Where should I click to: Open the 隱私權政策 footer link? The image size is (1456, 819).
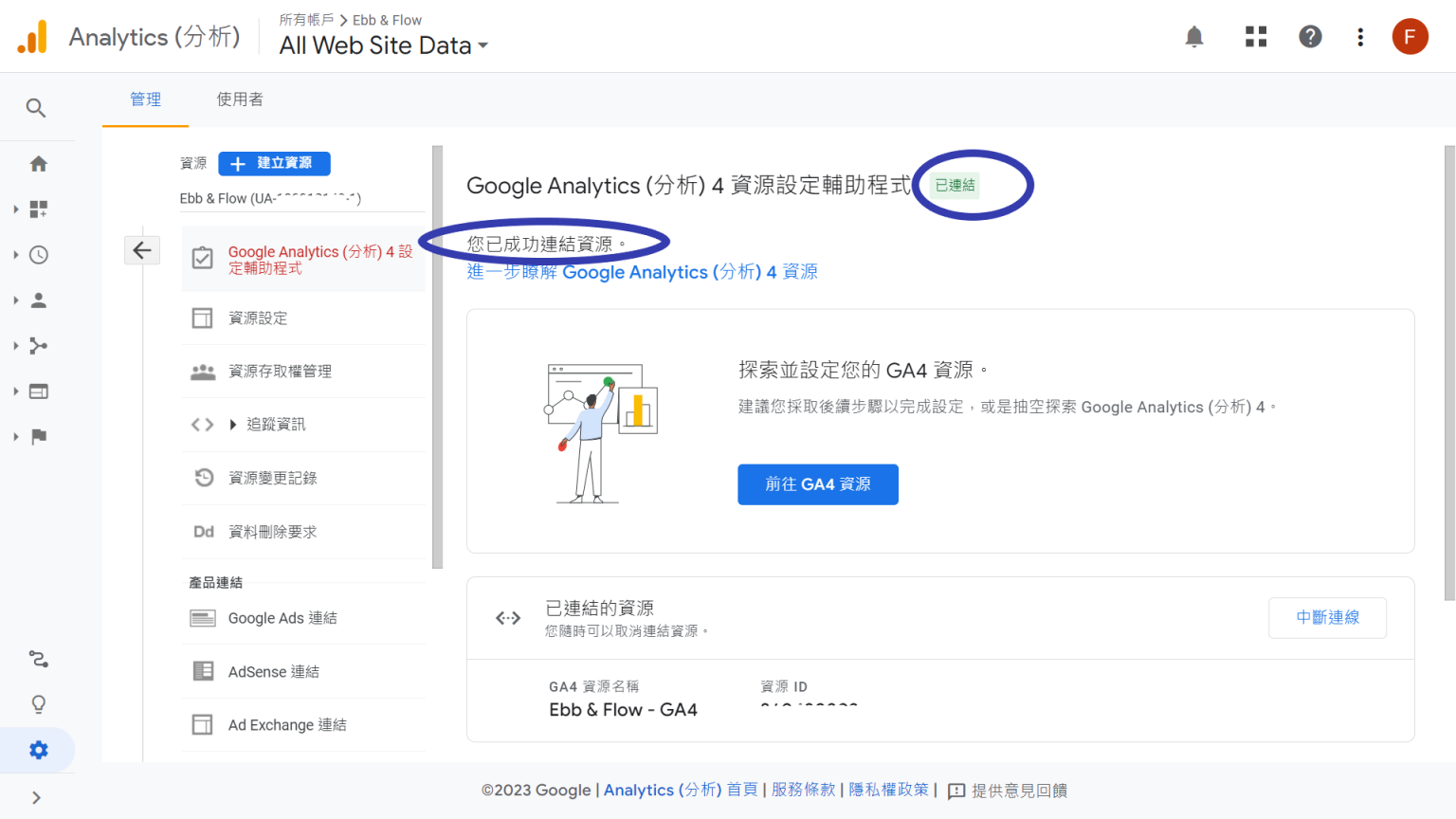point(889,791)
